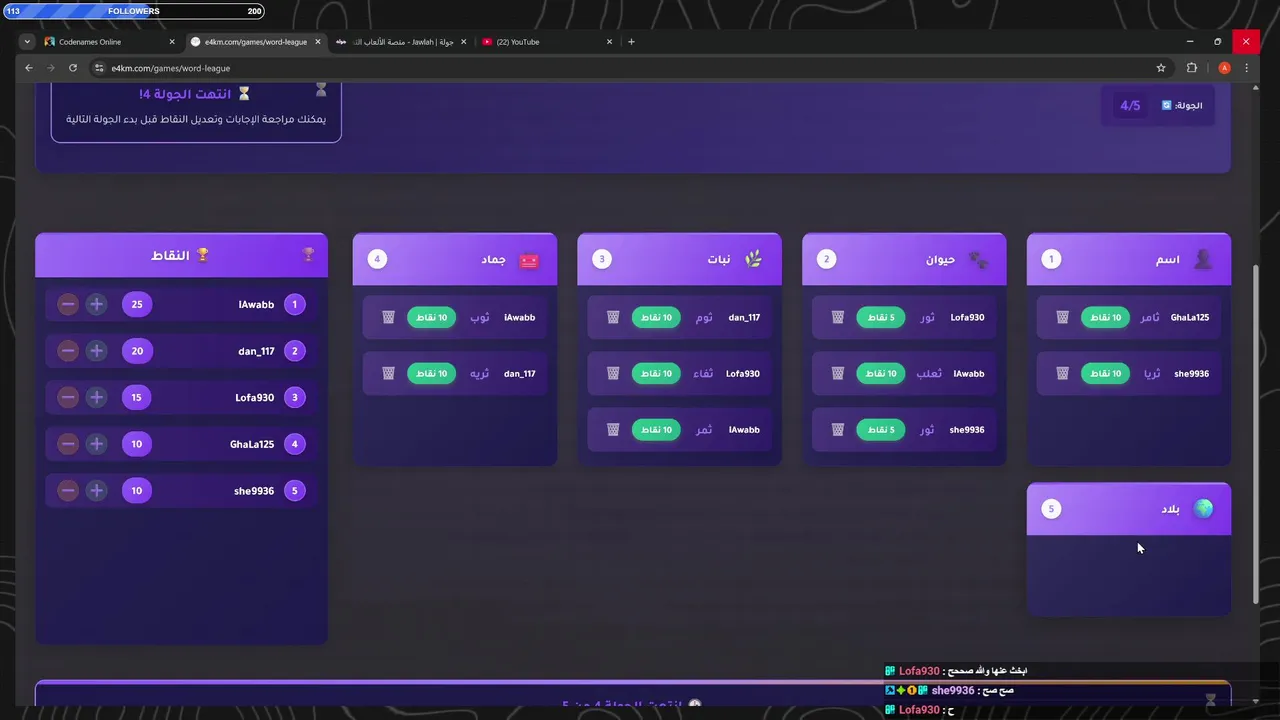Add points to she9936 in the scoreboard

point(96,490)
